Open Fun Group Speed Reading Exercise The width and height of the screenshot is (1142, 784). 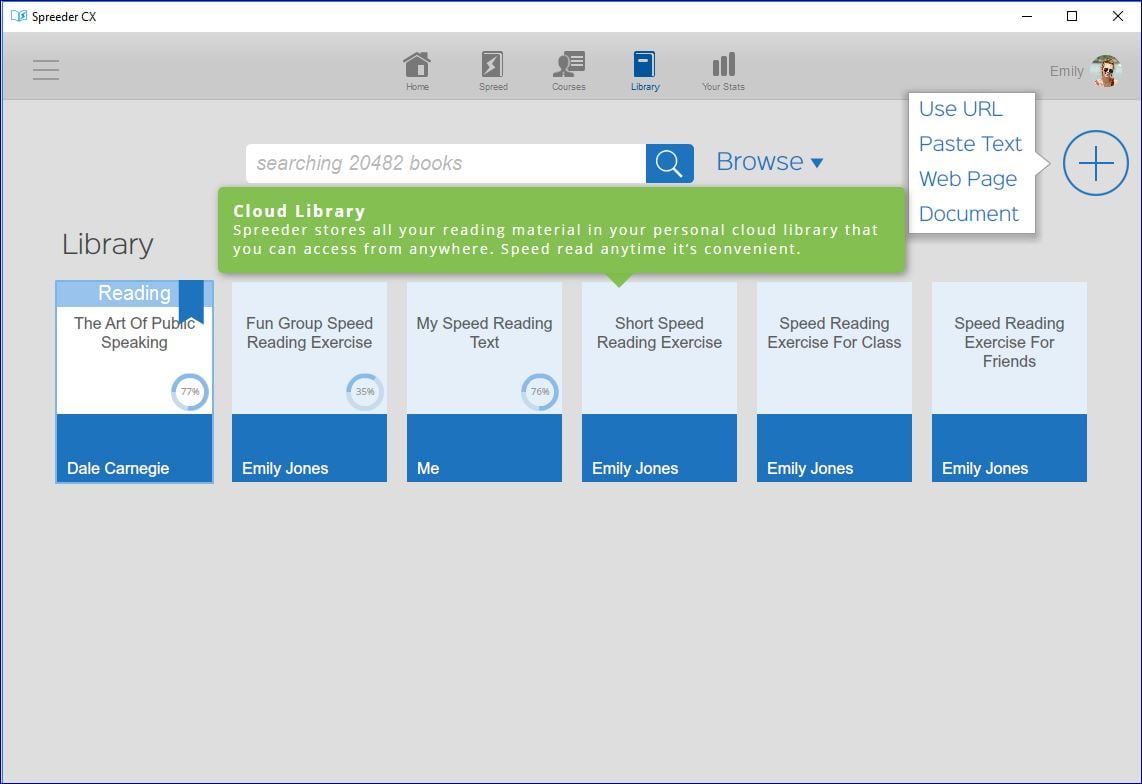click(x=309, y=360)
